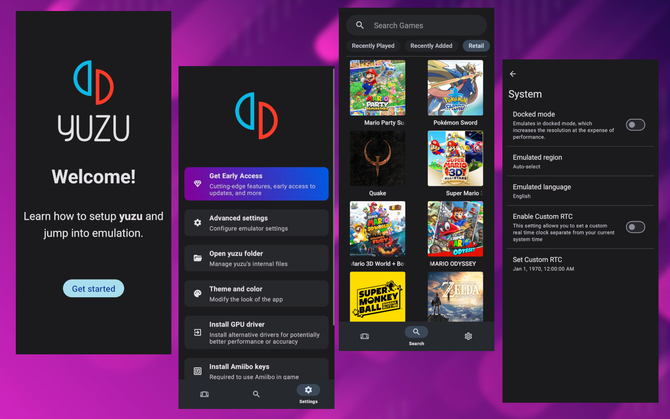Screen dimensions: 670x419
Task: Open the Emulated language setting
Action: pyautogui.click(x=580, y=191)
